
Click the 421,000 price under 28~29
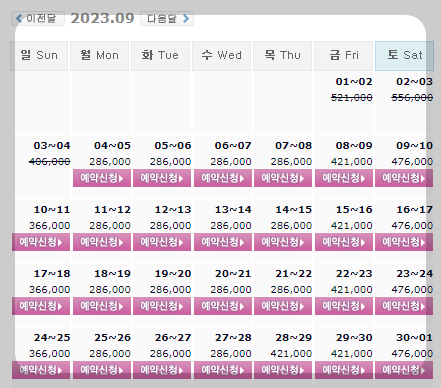pos(291,354)
